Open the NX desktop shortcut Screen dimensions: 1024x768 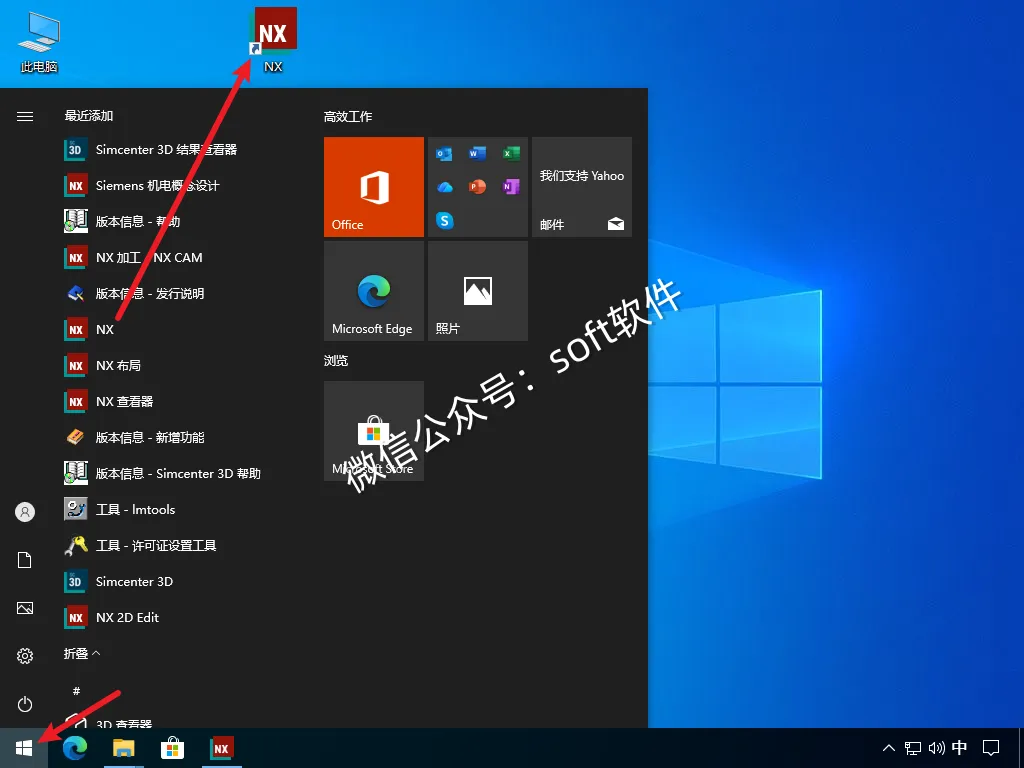coord(273,39)
